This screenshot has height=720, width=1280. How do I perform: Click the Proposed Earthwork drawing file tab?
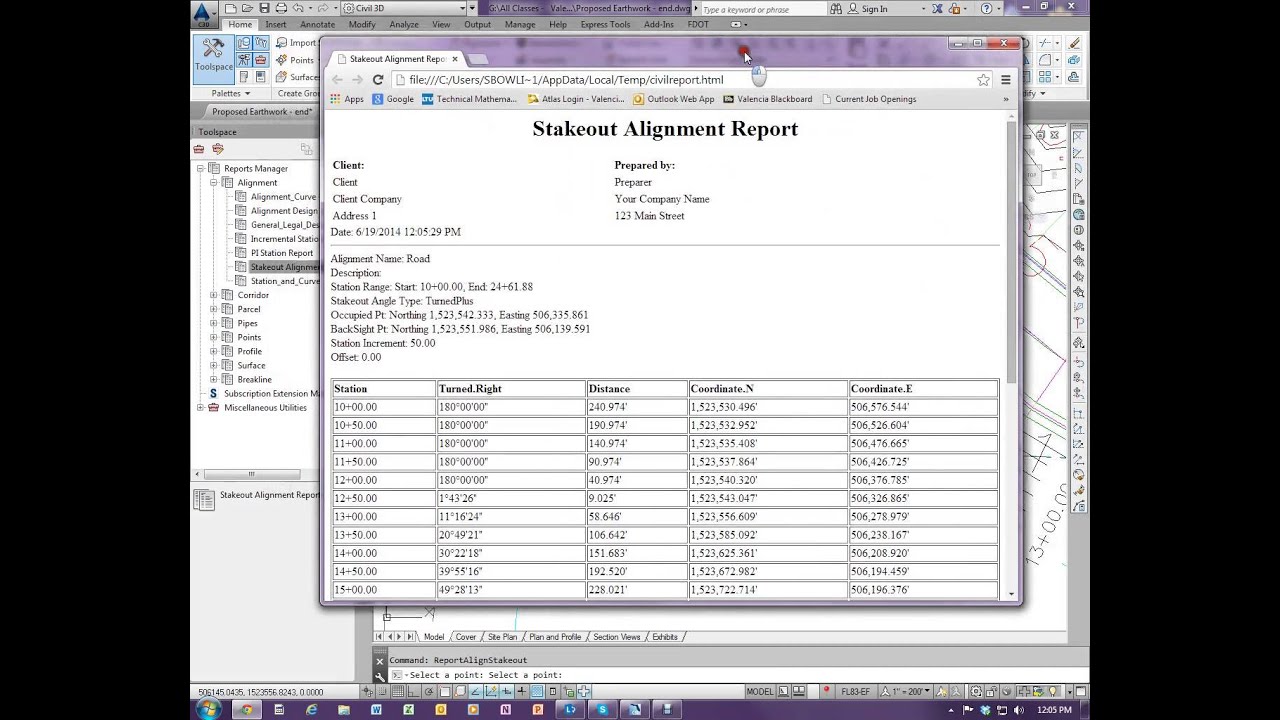pos(263,112)
